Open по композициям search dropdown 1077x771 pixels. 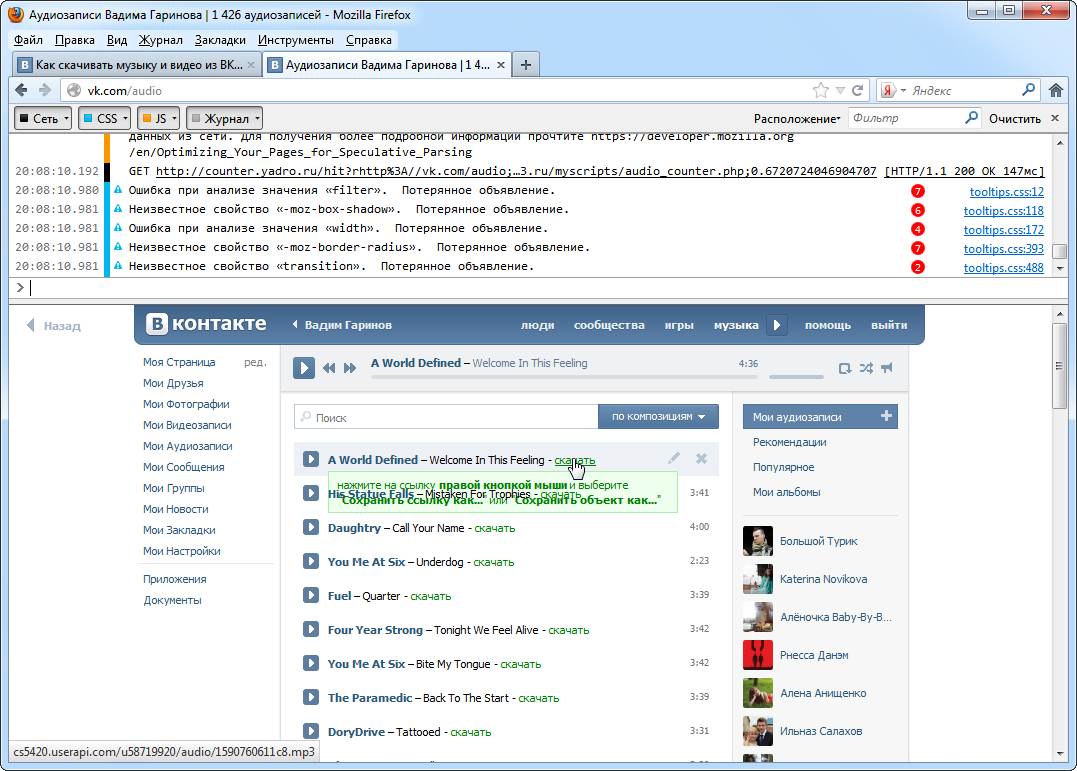[658, 416]
